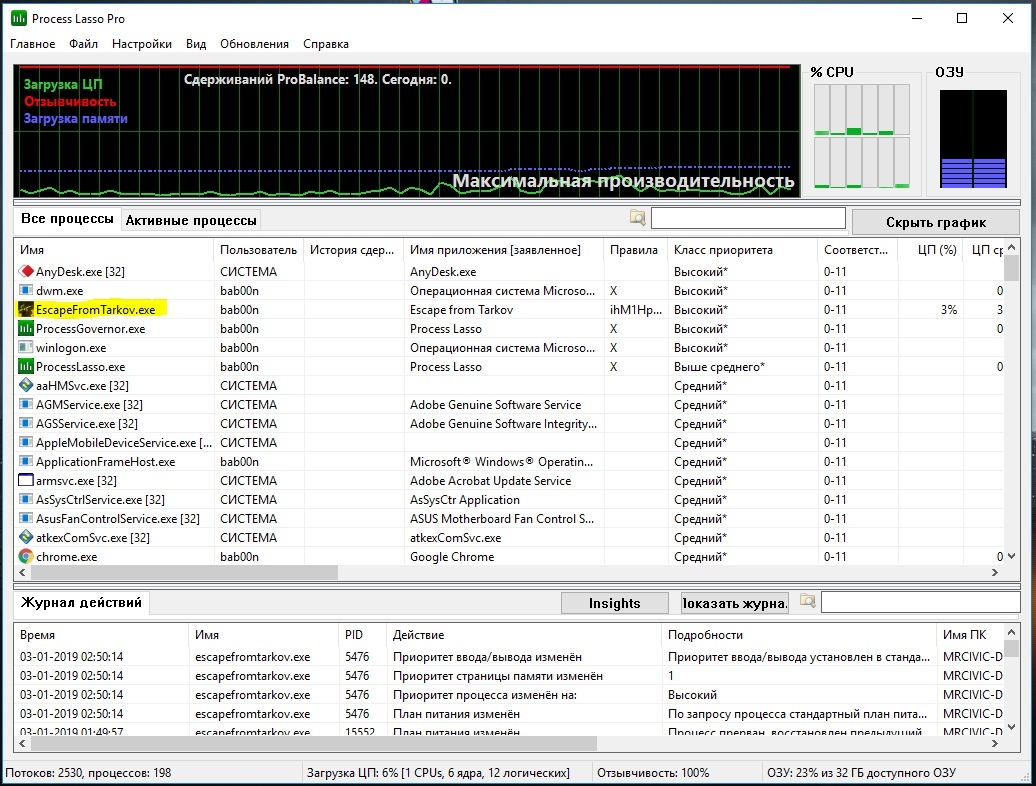This screenshot has height=786, width=1036.
Task: Open the Настройки menu
Action: (x=142, y=44)
